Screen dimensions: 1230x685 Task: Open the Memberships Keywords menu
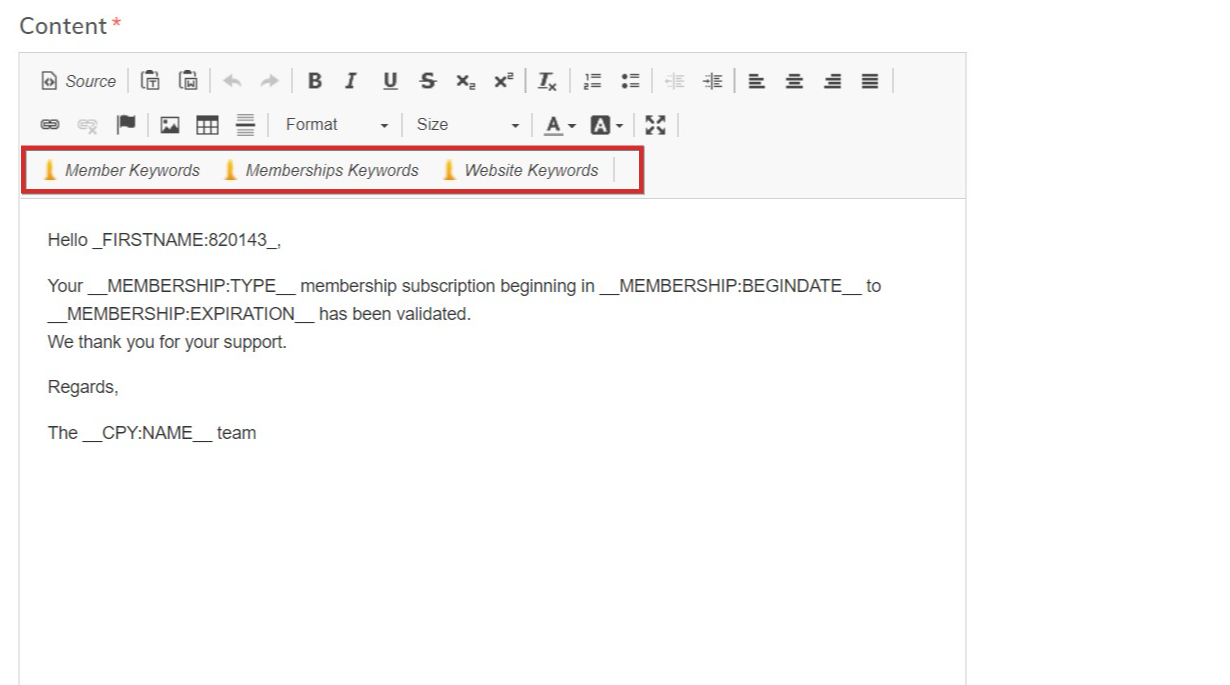[x=321, y=170]
